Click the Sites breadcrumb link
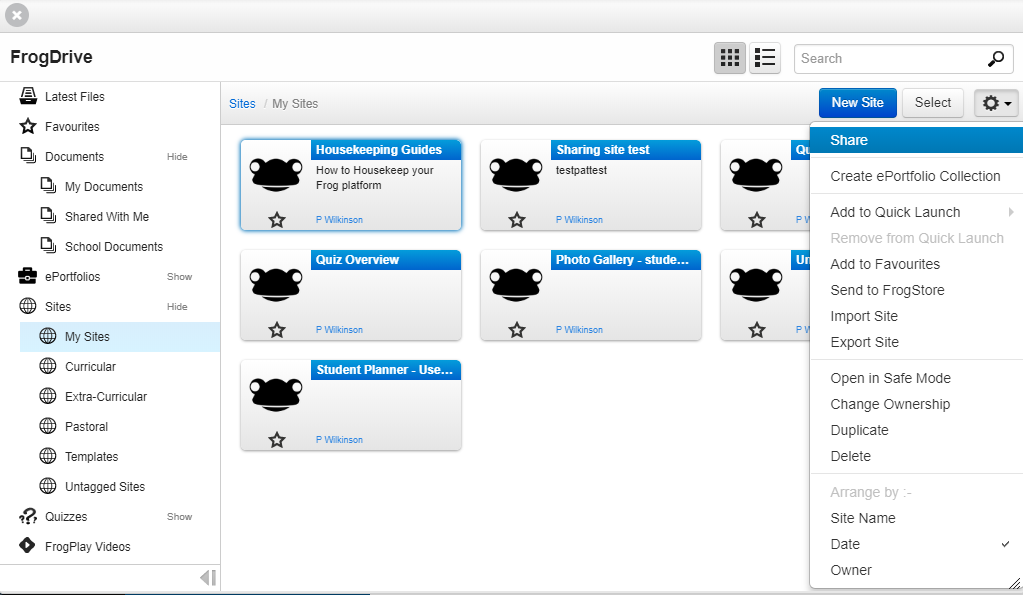The width and height of the screenshot is (1023, 595). 242,104
